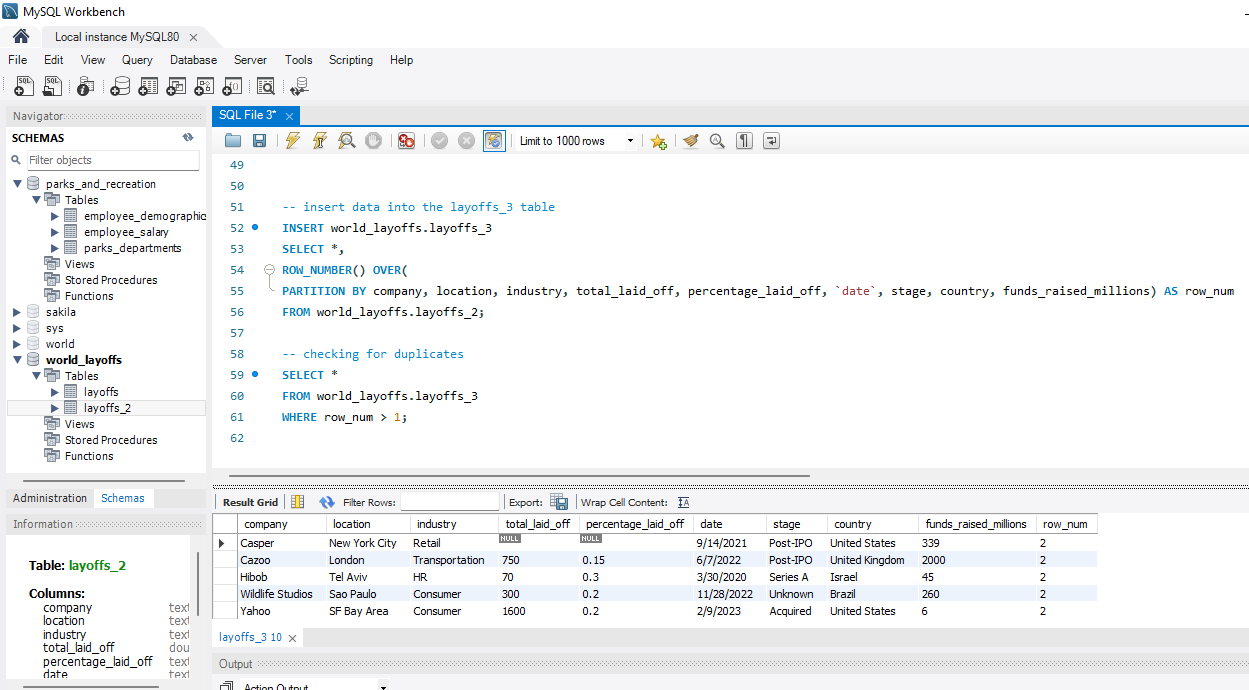Open a script file in the editor
The width and height of the screenshot is (1249, 690).
click(233, 141)
